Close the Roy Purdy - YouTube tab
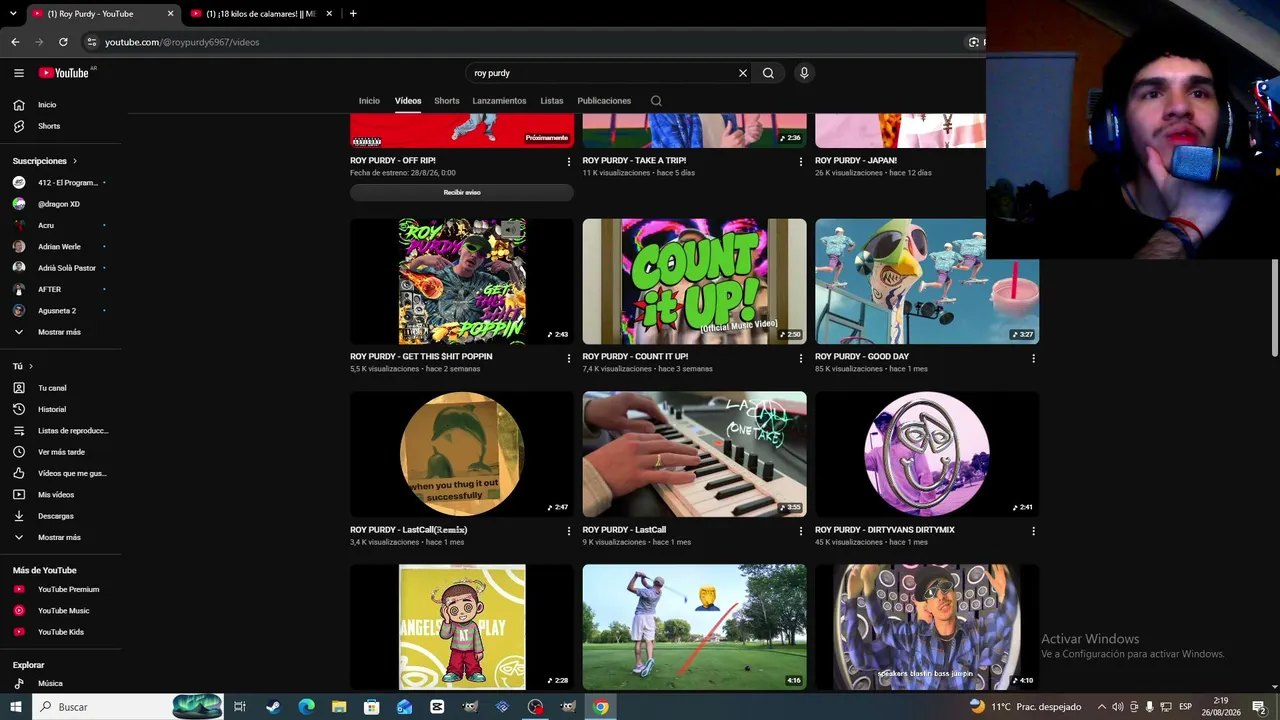Viewport: 1280px width, 720px height. 170,14
